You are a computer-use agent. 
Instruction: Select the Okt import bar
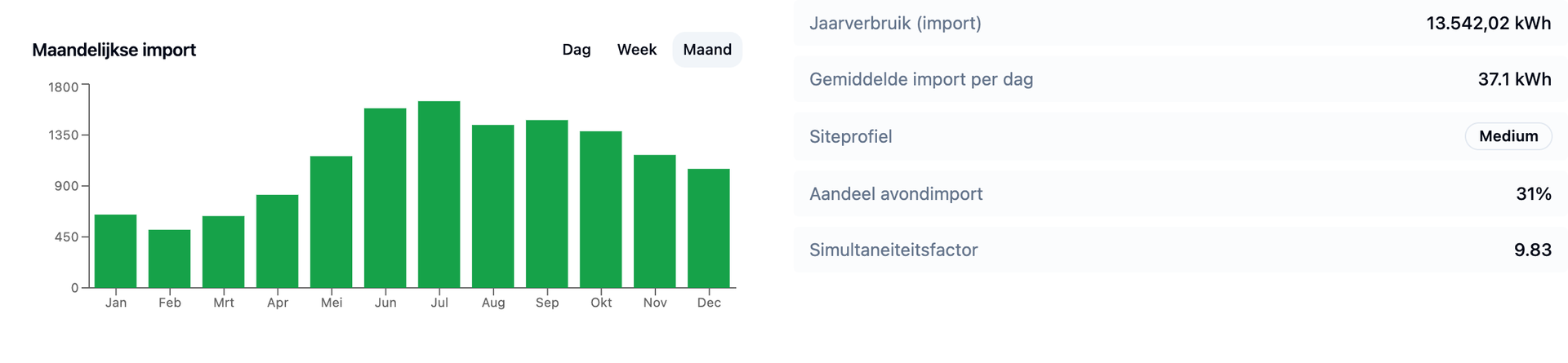600,210
